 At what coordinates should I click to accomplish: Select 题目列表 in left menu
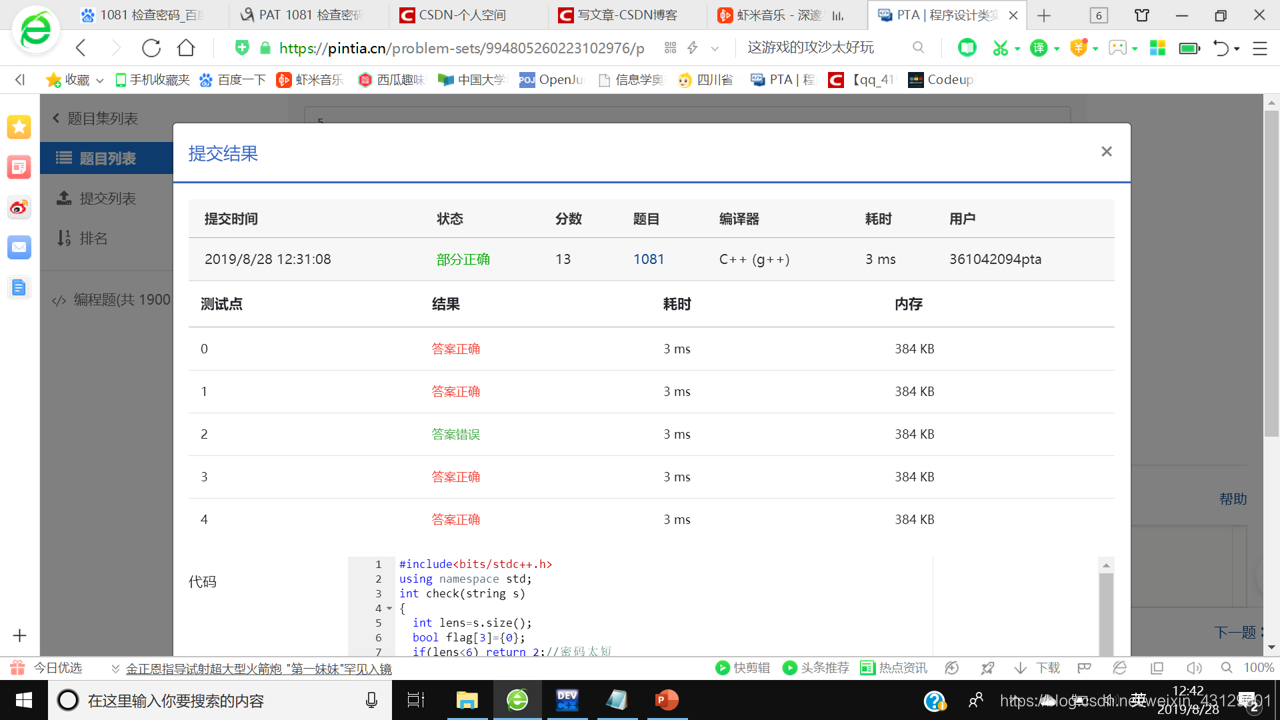pyautogui.click(x=106, y=158)
